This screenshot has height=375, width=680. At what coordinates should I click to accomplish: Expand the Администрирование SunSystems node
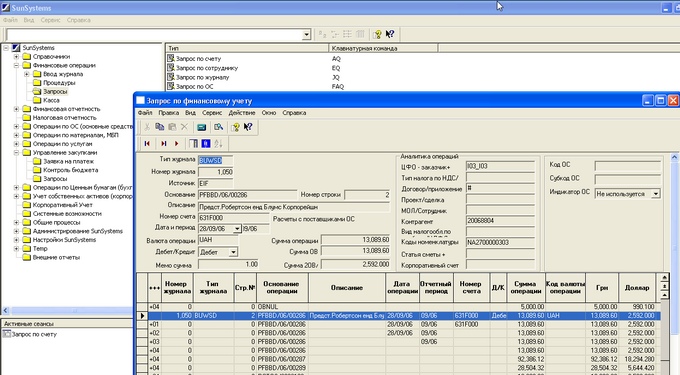click(16, 231)
